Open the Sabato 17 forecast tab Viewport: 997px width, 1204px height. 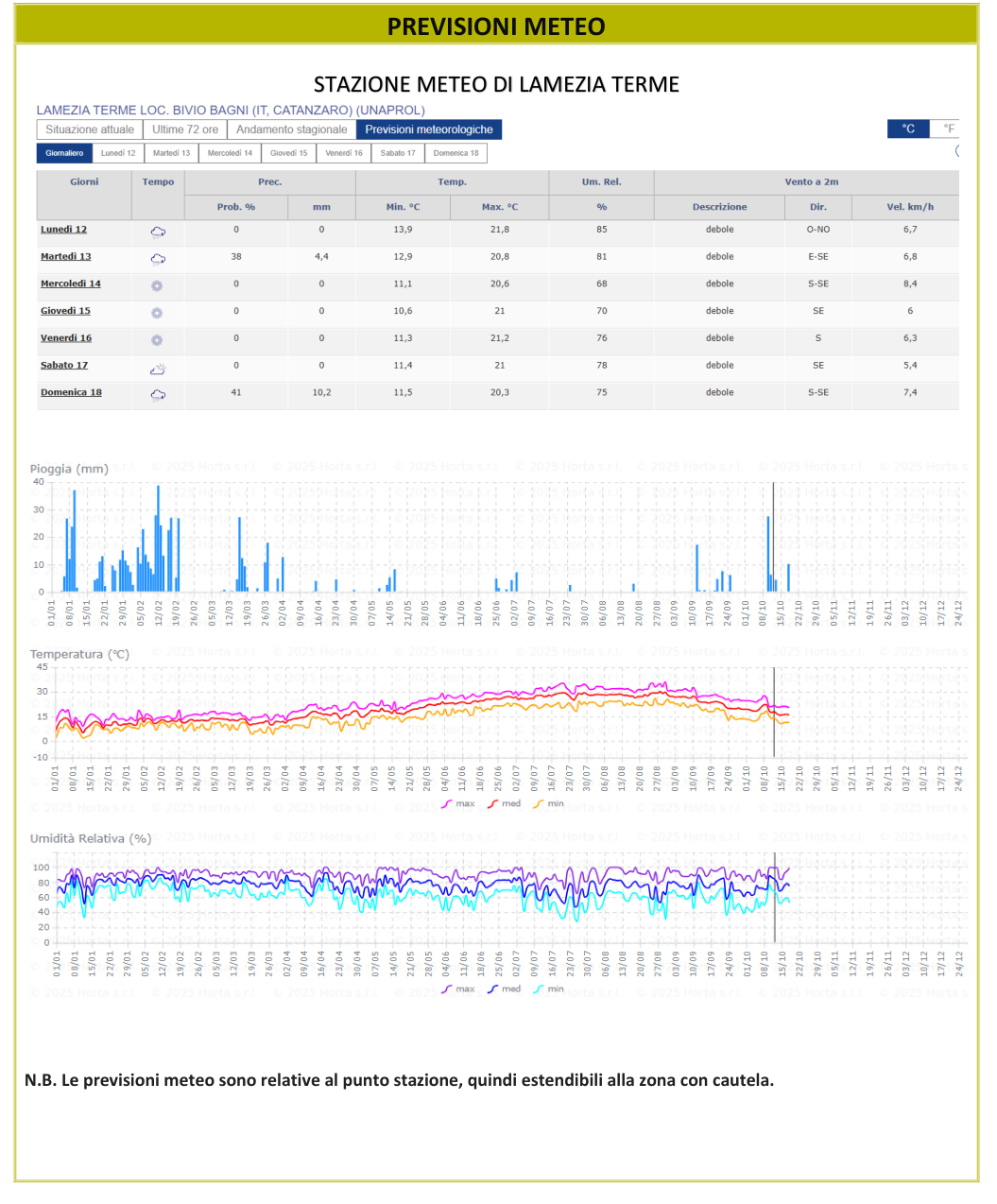(x=398, y=153)
